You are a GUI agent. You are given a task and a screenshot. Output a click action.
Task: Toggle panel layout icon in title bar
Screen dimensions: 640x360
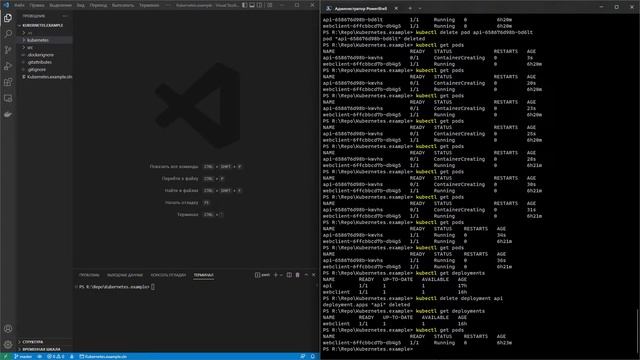pos(252,5)
